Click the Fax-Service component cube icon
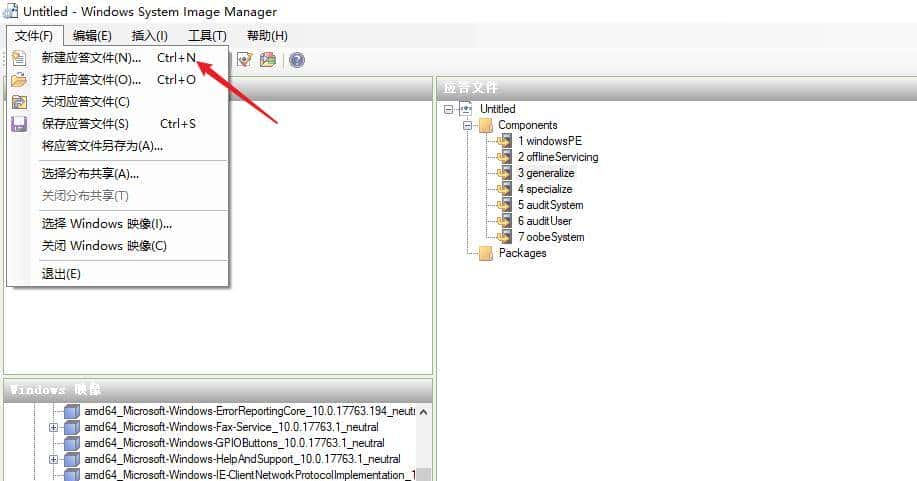This screenshot has width=917, height=481. point(71,427)
